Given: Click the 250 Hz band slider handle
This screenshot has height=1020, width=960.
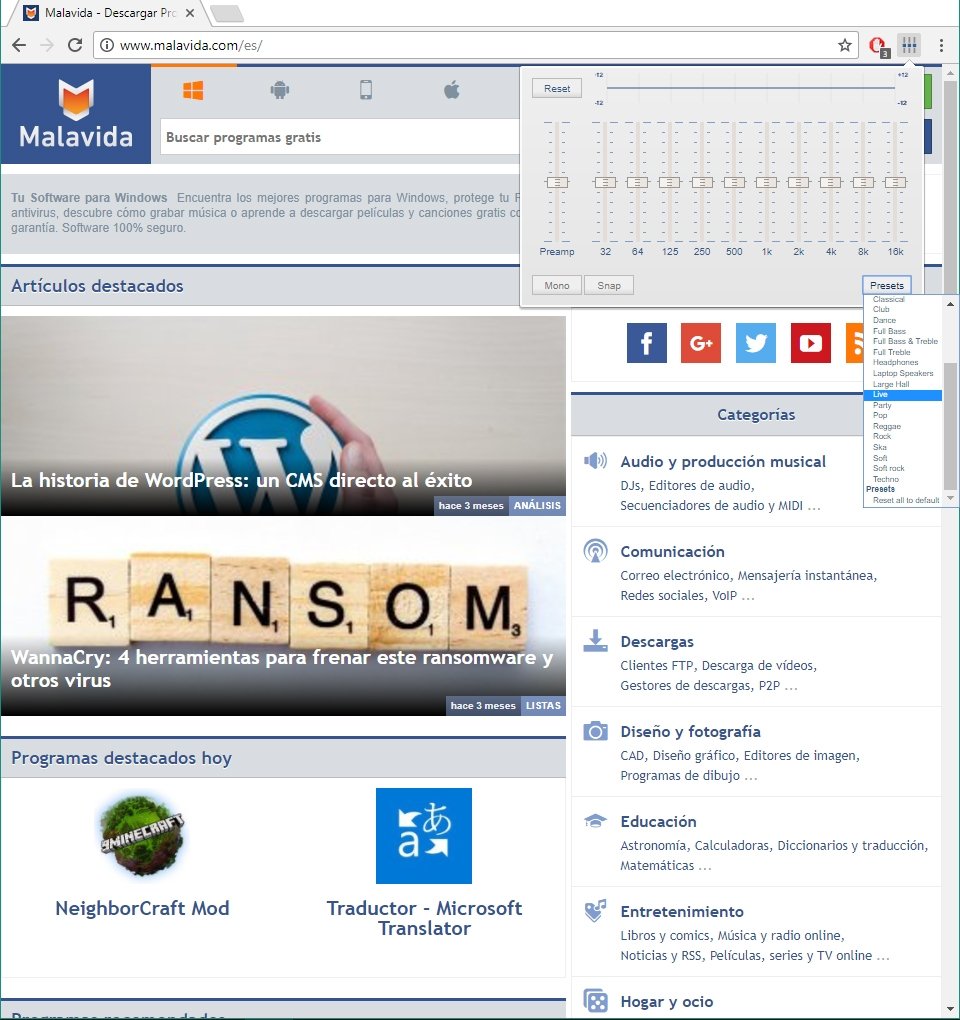Looking at the screenshot, I should click(702, 182).
